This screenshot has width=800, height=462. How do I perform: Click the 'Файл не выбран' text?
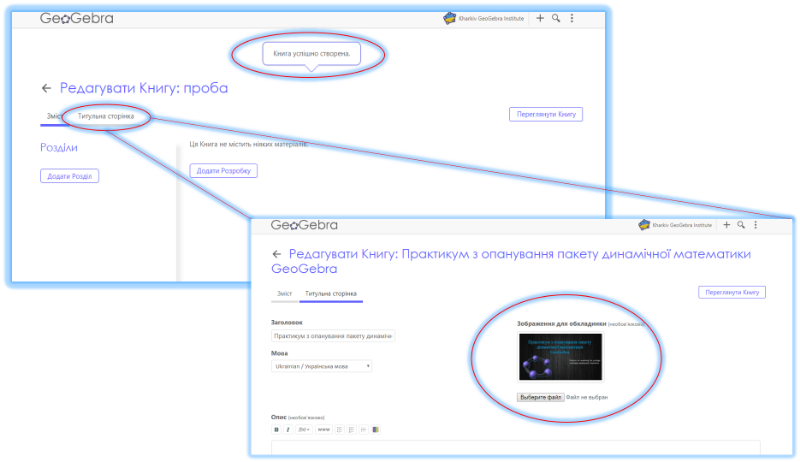(x=587, y=397)
